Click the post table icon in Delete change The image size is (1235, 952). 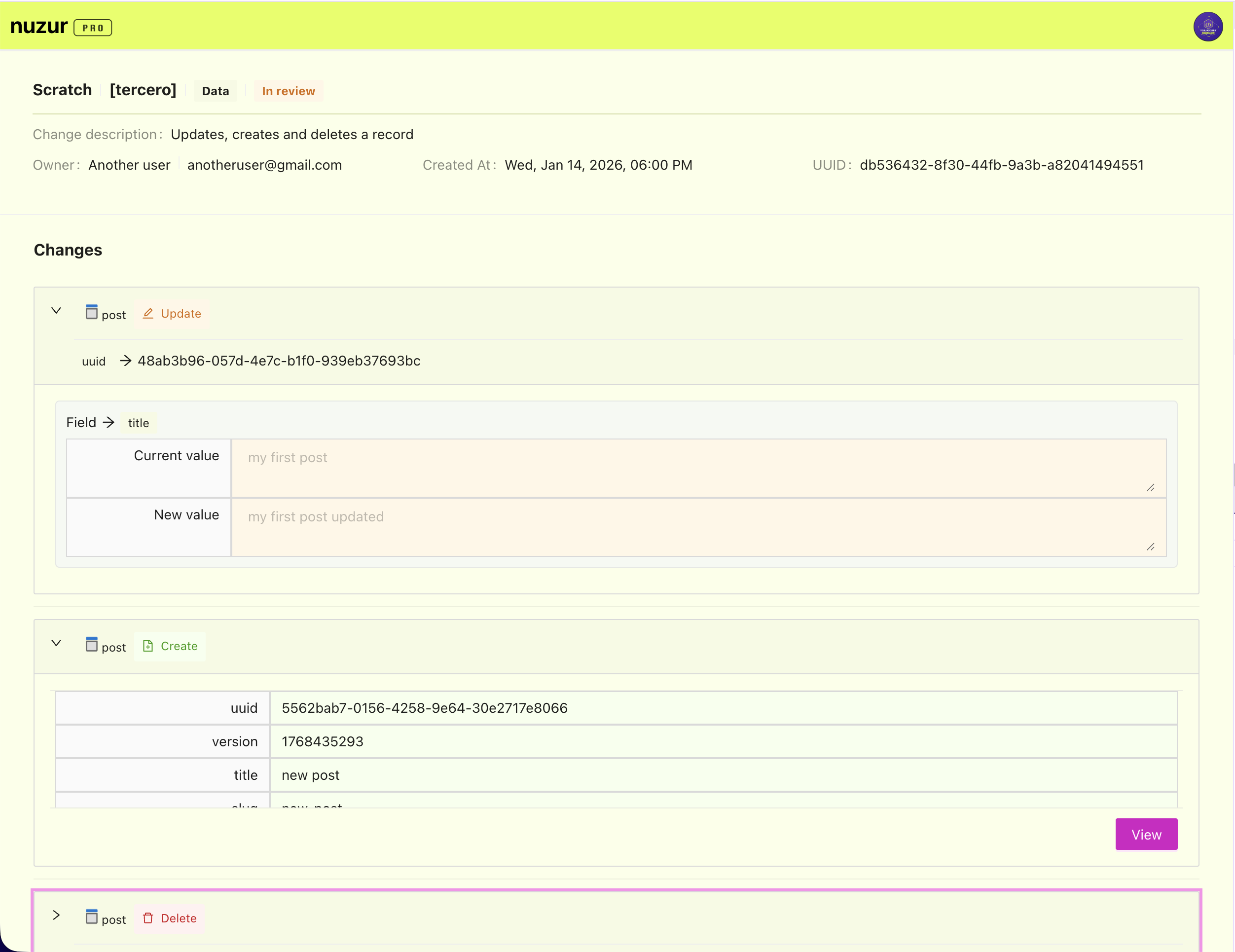(x=92, y=916)
